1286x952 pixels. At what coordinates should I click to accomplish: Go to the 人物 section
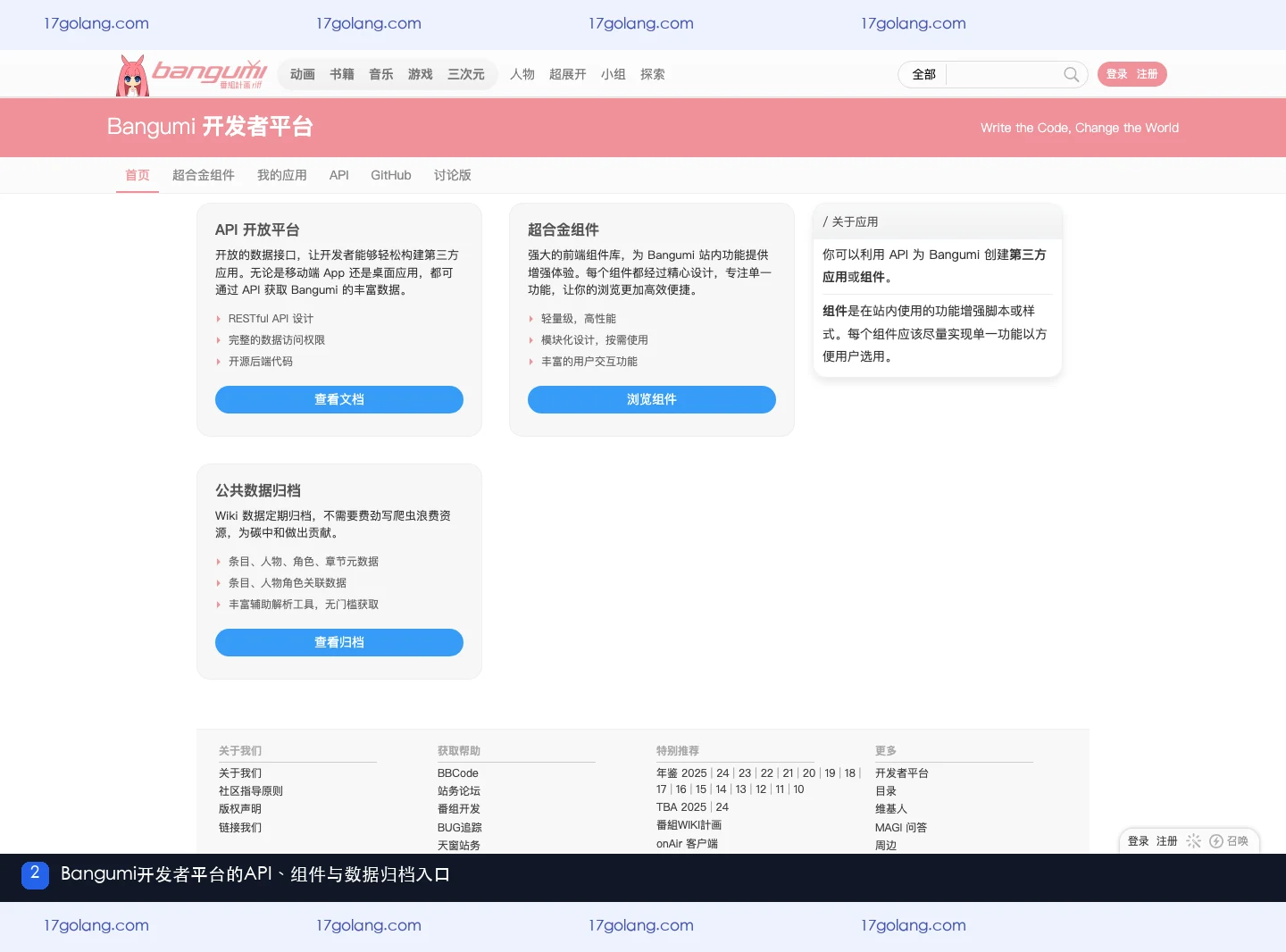[x=522, y=74]
